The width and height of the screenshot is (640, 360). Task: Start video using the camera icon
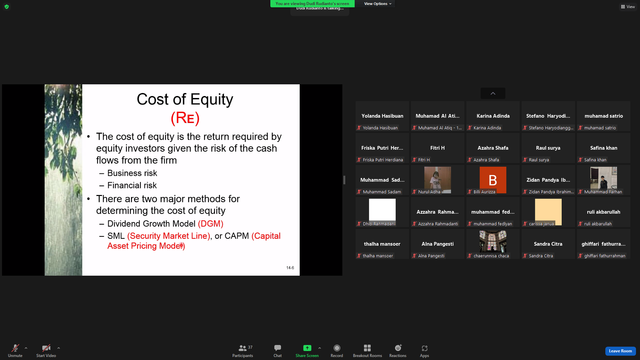tap(46, 348)
